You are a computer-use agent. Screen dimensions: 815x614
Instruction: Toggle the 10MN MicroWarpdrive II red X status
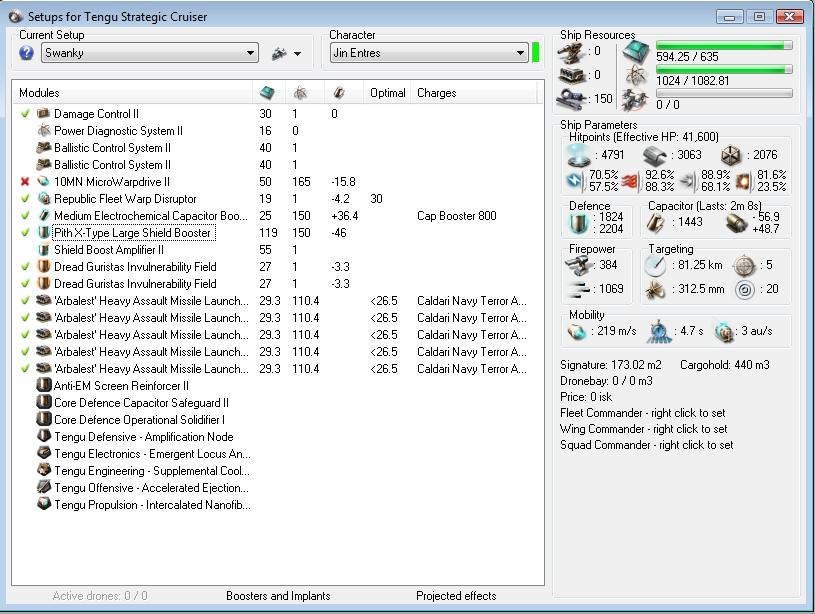(x=25, y=181)
